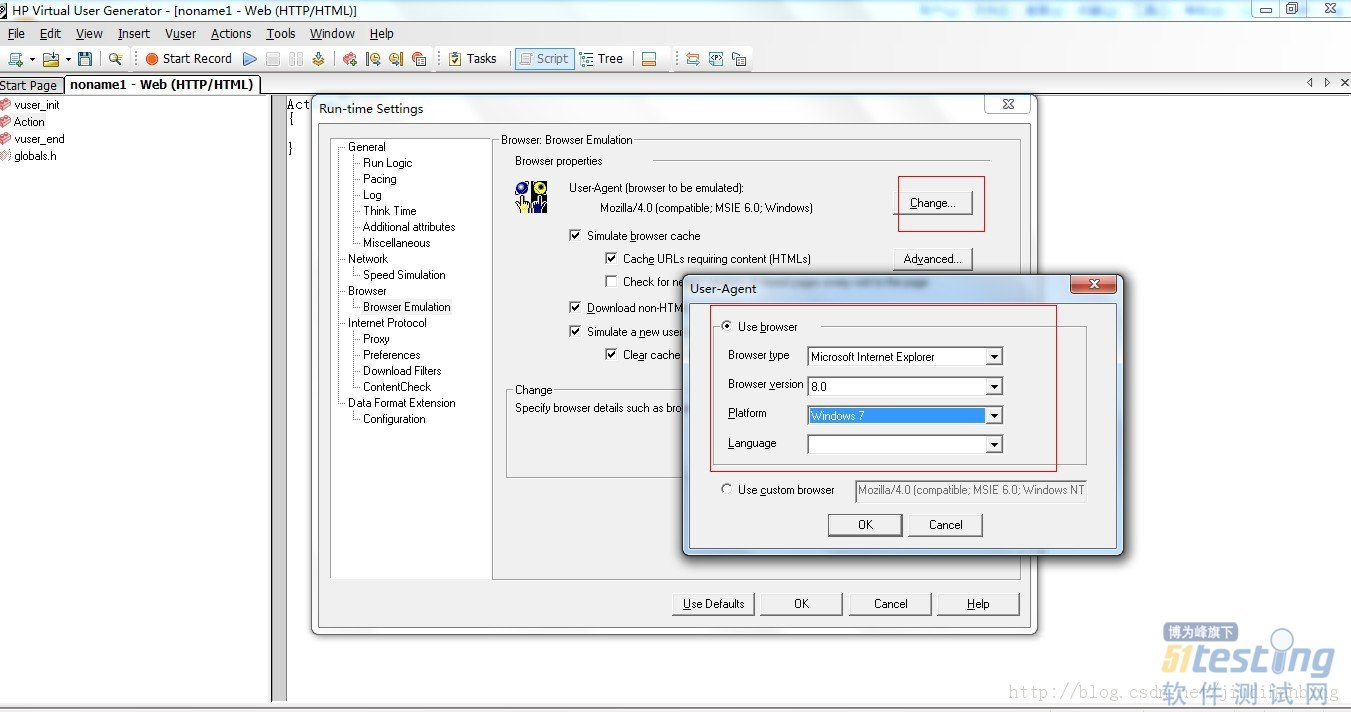The width and height of the screenshot is (1351, 712).
Task: Open the Platform dropdown
Action: [x=993, y=416]
